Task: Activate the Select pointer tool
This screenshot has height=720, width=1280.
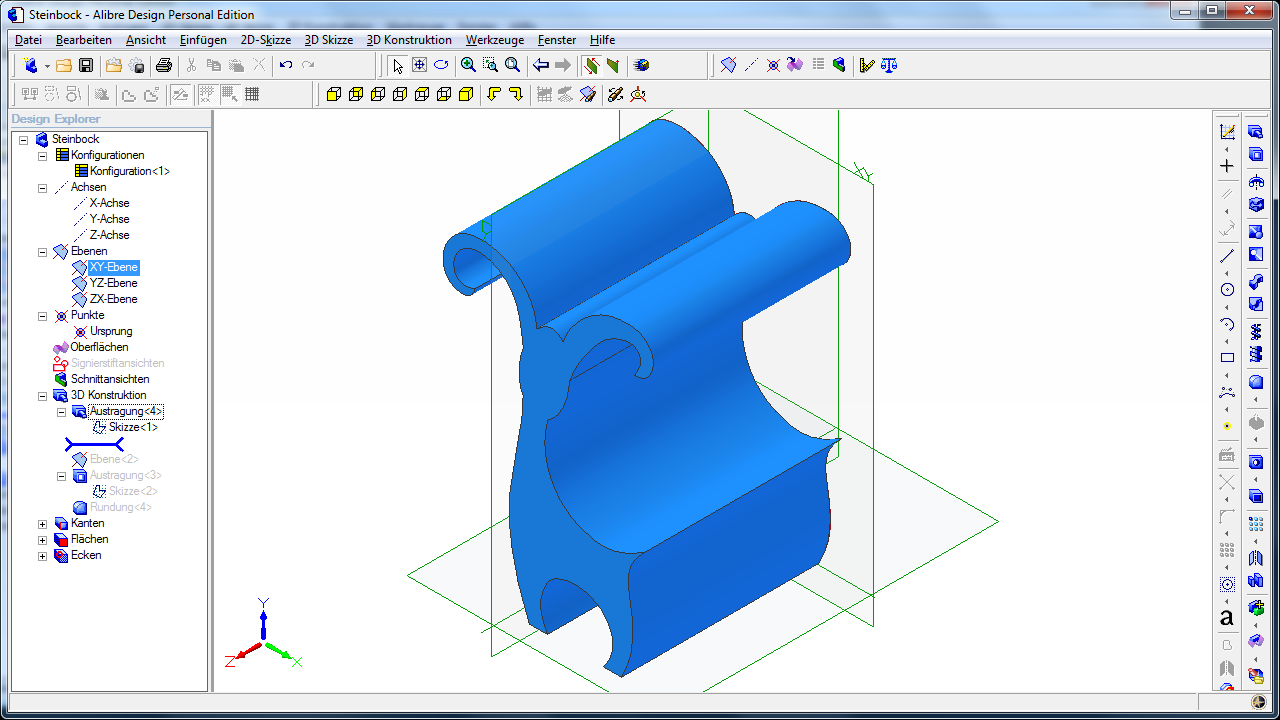Action: pyautogui.click(x=397, y=65)
